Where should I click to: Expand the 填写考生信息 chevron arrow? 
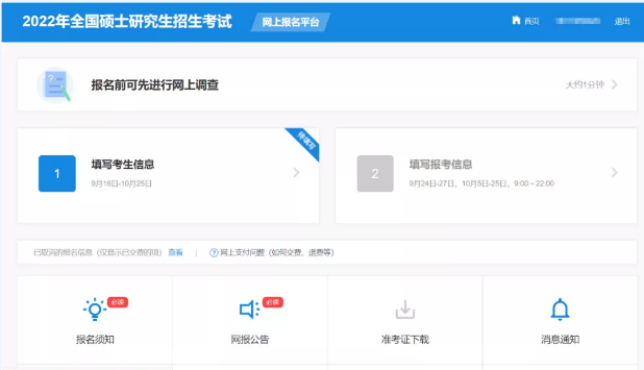pyautogui.click(x=296, y=172)
